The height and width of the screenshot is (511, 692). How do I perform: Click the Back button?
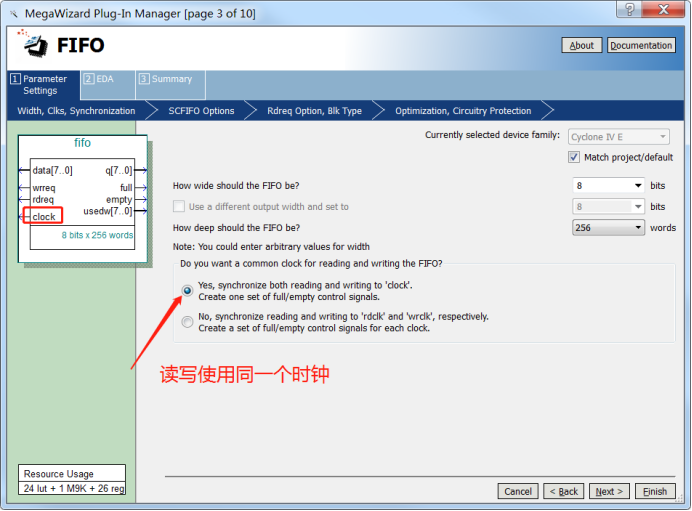564,491
